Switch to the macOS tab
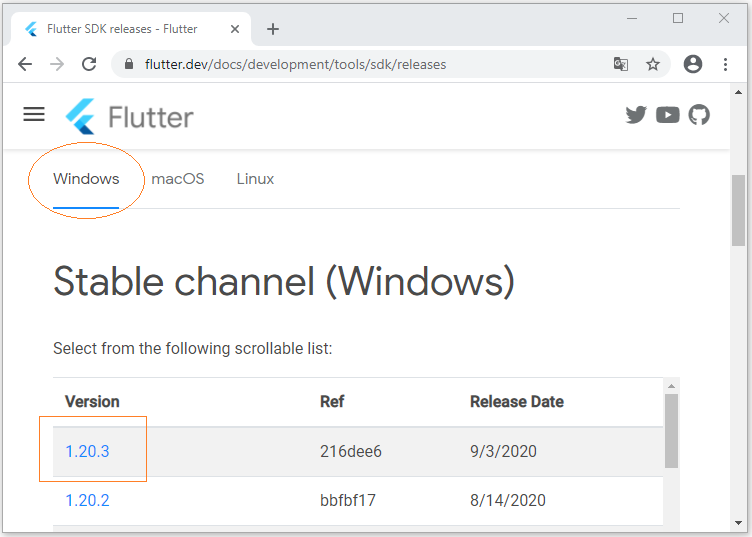This screenshot has height=537, width=752. [177, 179]
